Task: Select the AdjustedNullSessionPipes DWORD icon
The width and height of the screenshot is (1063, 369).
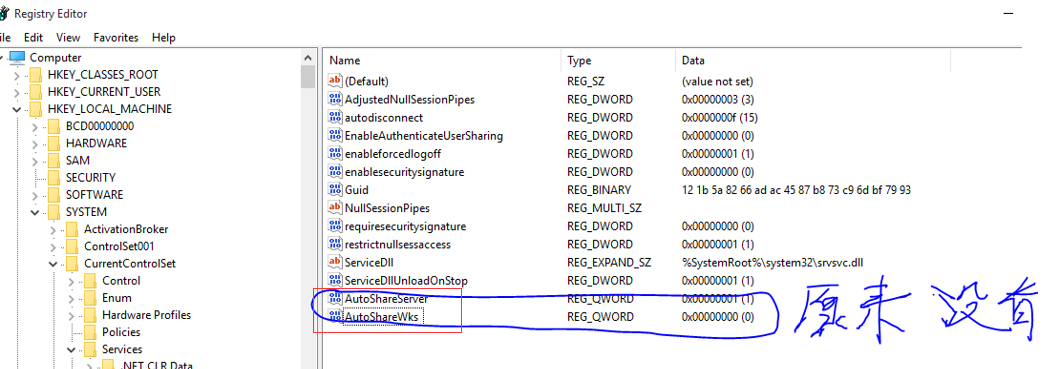Action: 335,100
